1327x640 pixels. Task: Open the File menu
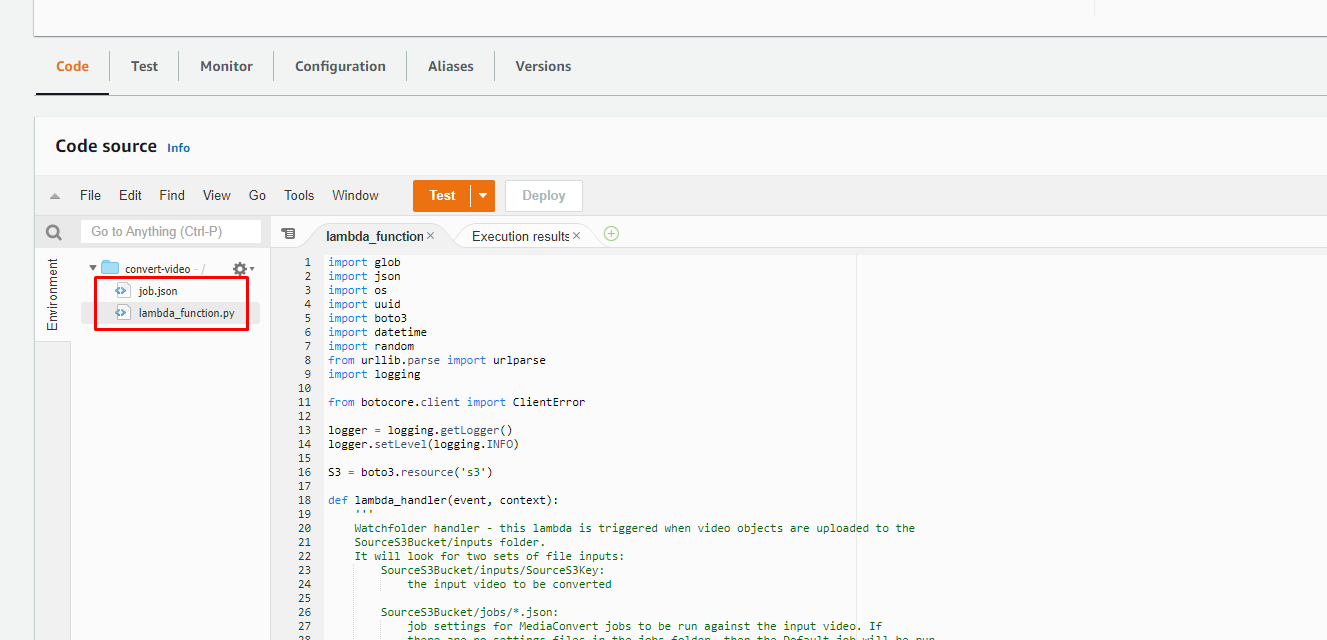click(x=90, y=196)
